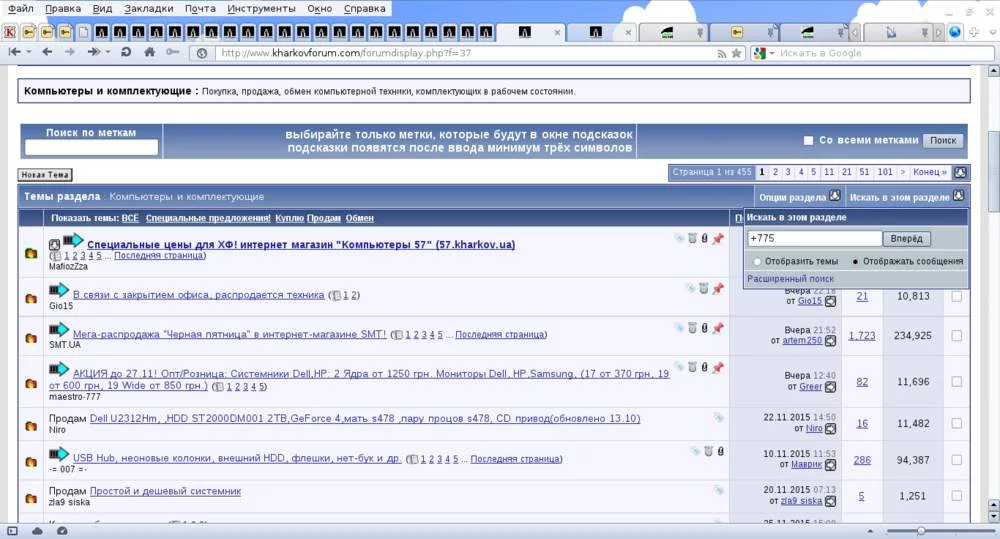Go to the browser Home page
1000x539 pixels.
coord(150,52)
